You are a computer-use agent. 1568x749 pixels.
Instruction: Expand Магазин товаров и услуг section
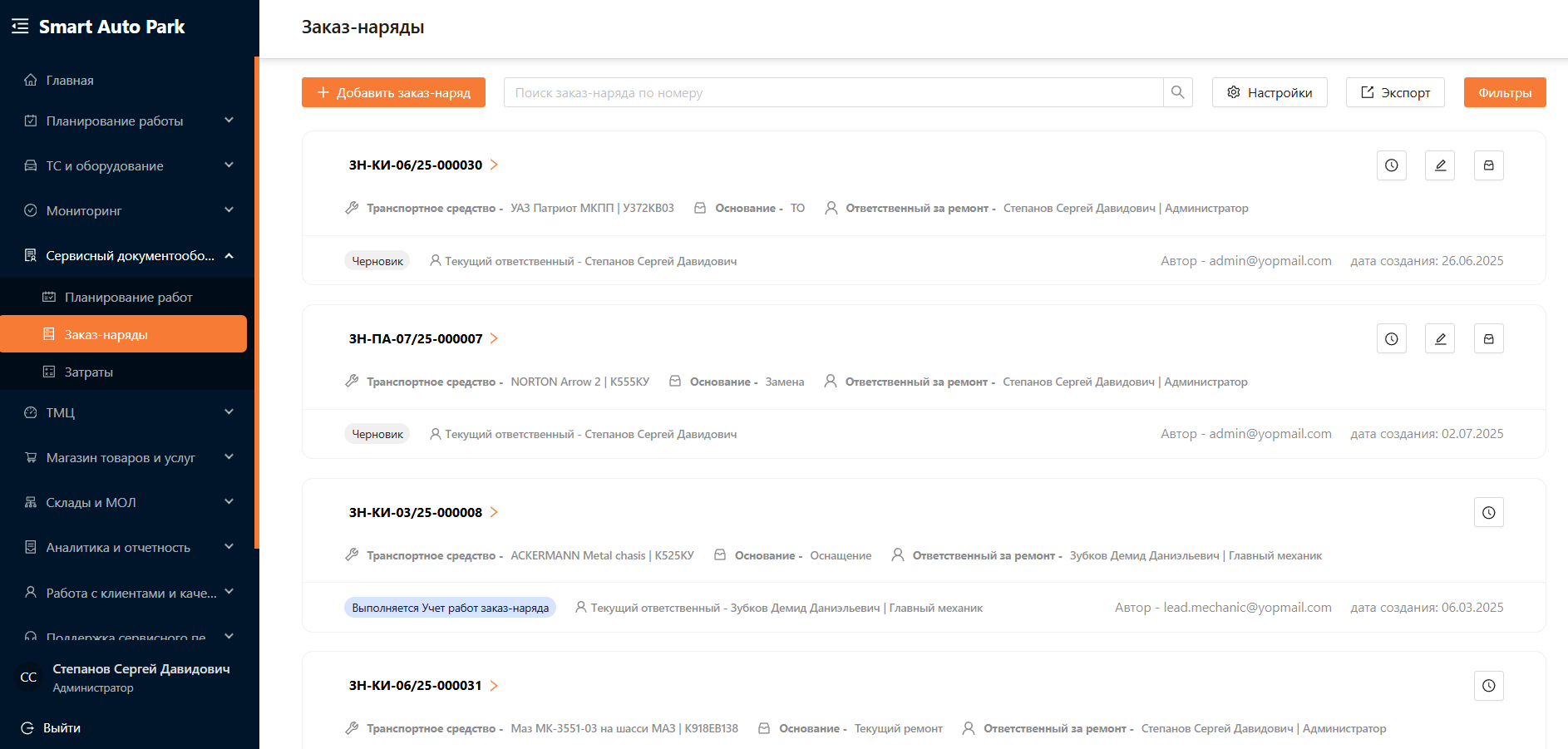tap(129, 458)
